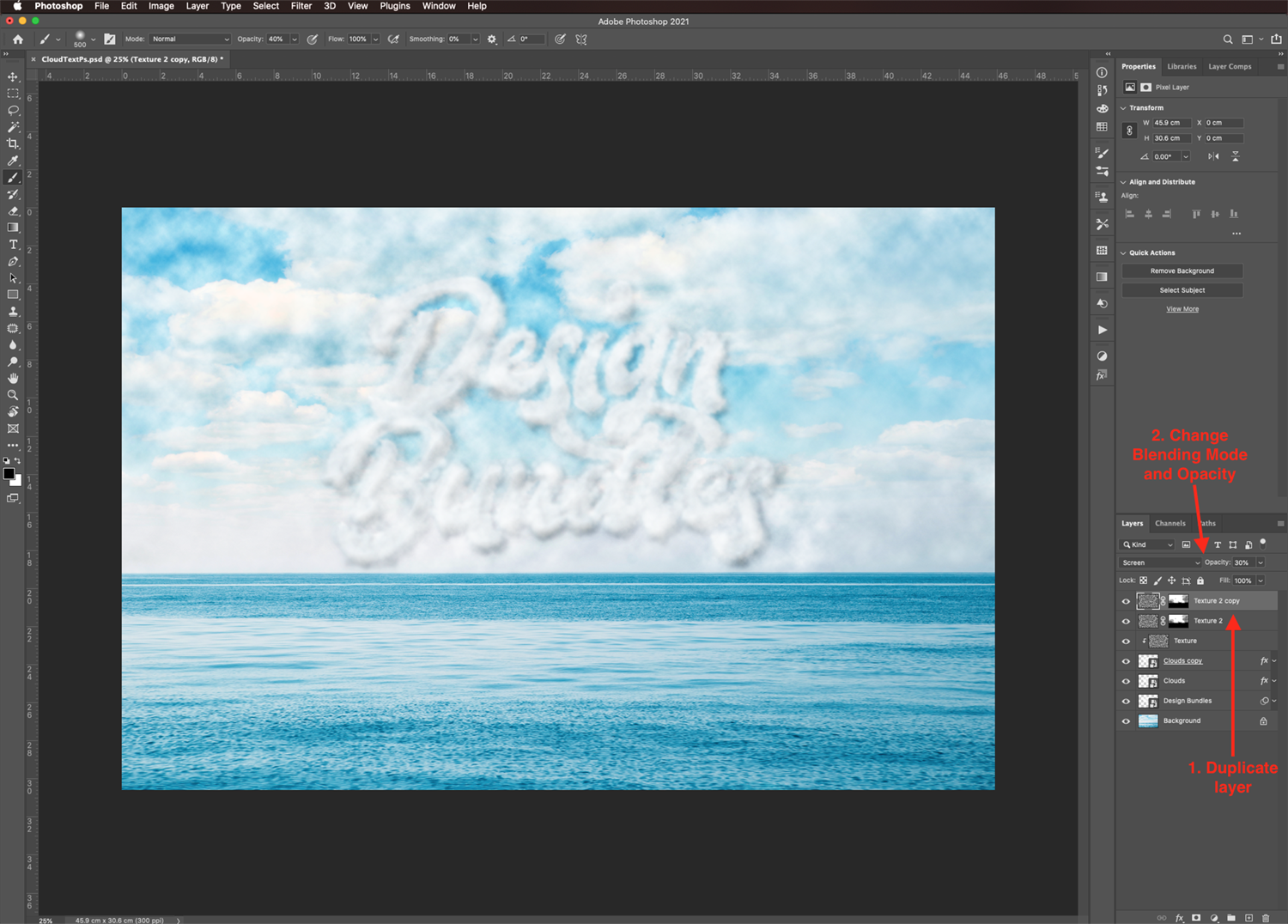Click the View More link

click(1182, 309)
